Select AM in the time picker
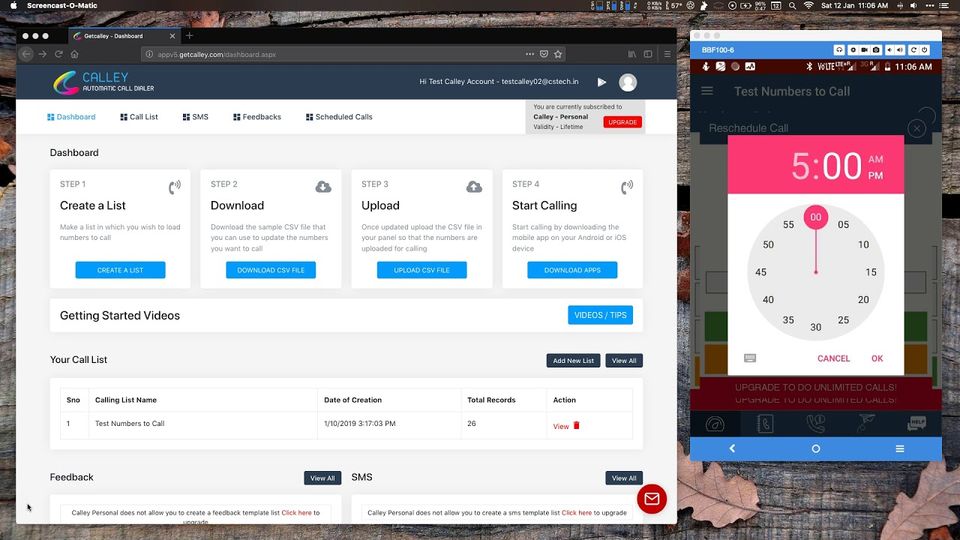 [876, 159]
